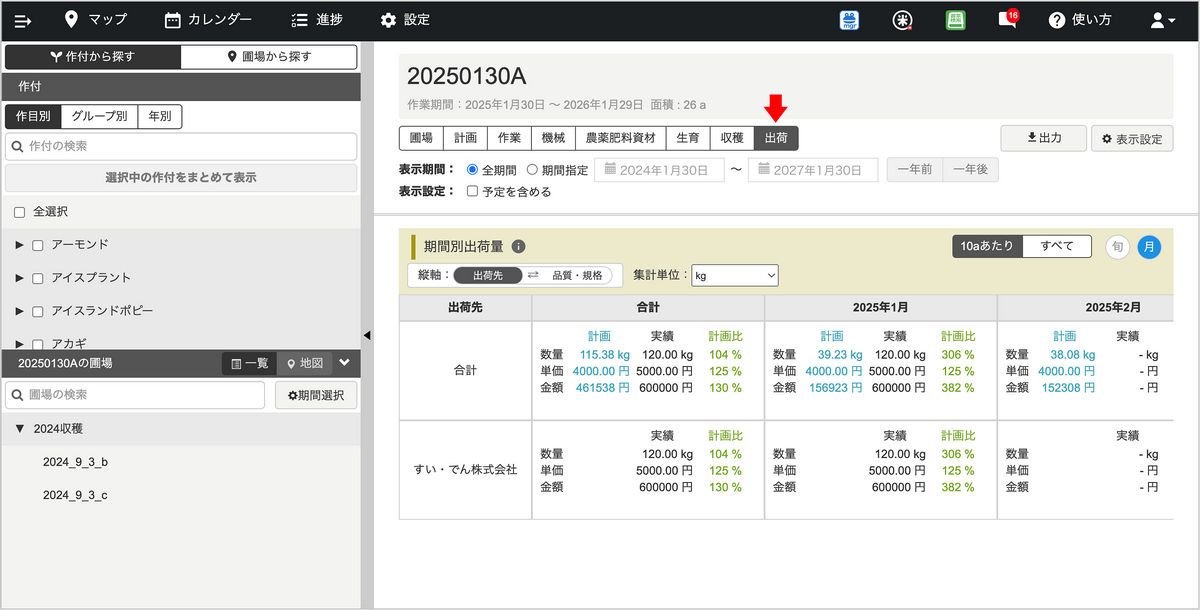Viewport: 1200px width, 610px height.
Task: Collapse the left sidebar with arrow handle
Action: 367,335
